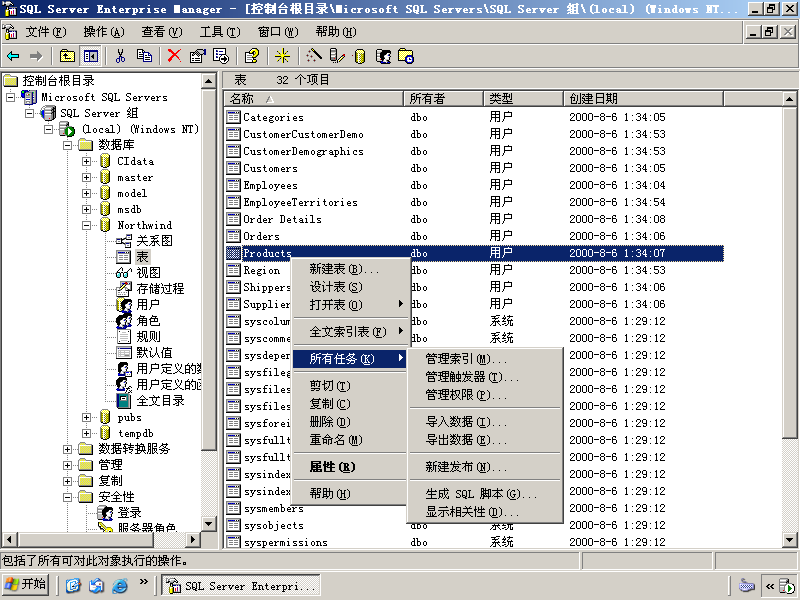Open the 文件(F) menu
This screenshot has width=800, height=600.
click(46, 32)
